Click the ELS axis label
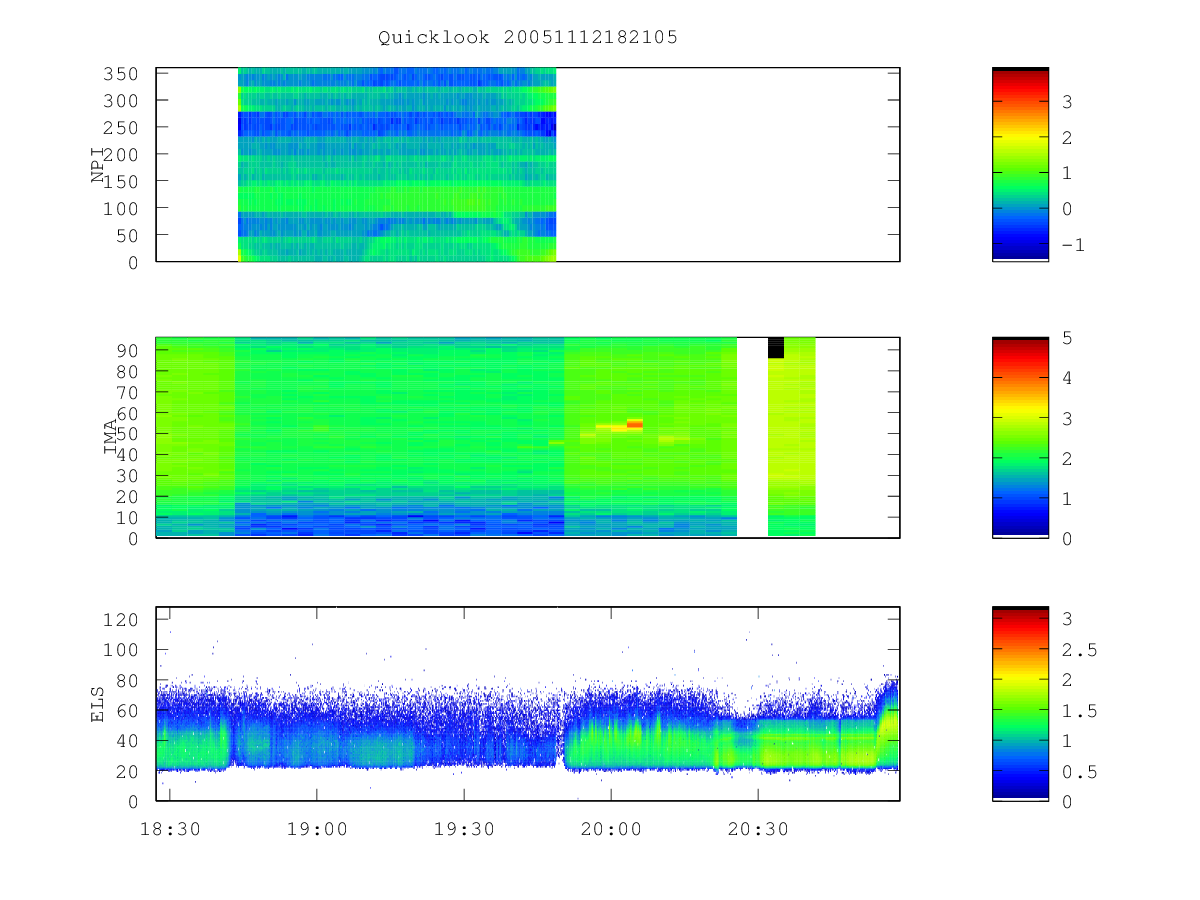Image resolution: width=1200 pixels, height=900 pixels. point(99,704)
